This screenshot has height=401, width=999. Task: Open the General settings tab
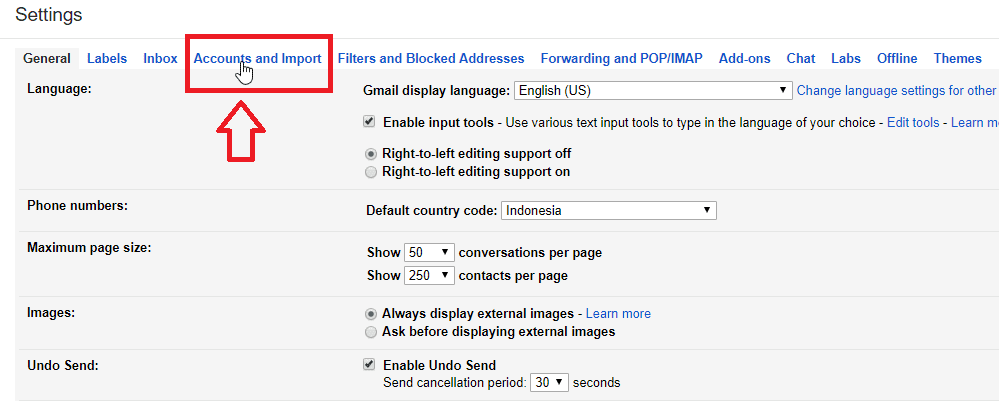point(47,59)
